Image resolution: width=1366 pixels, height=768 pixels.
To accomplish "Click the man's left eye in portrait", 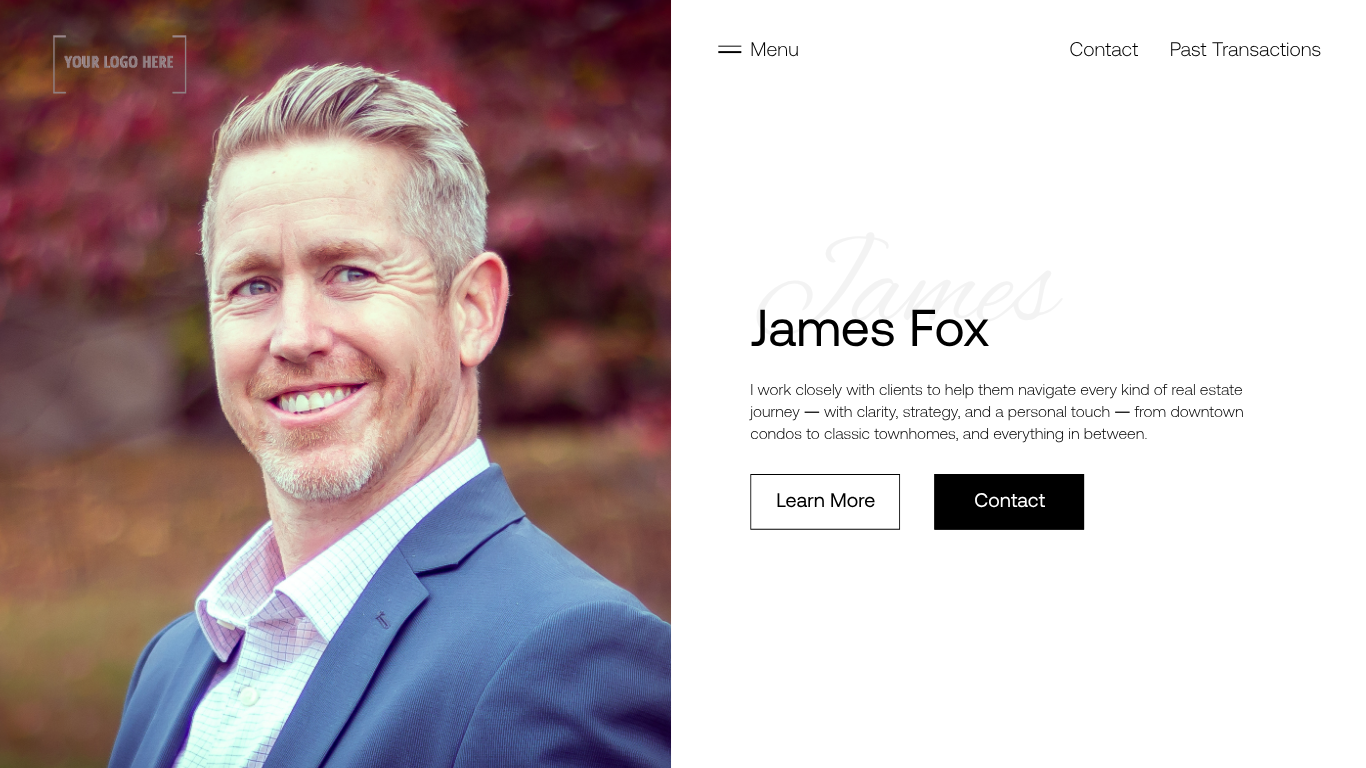I will coord(351,274).
